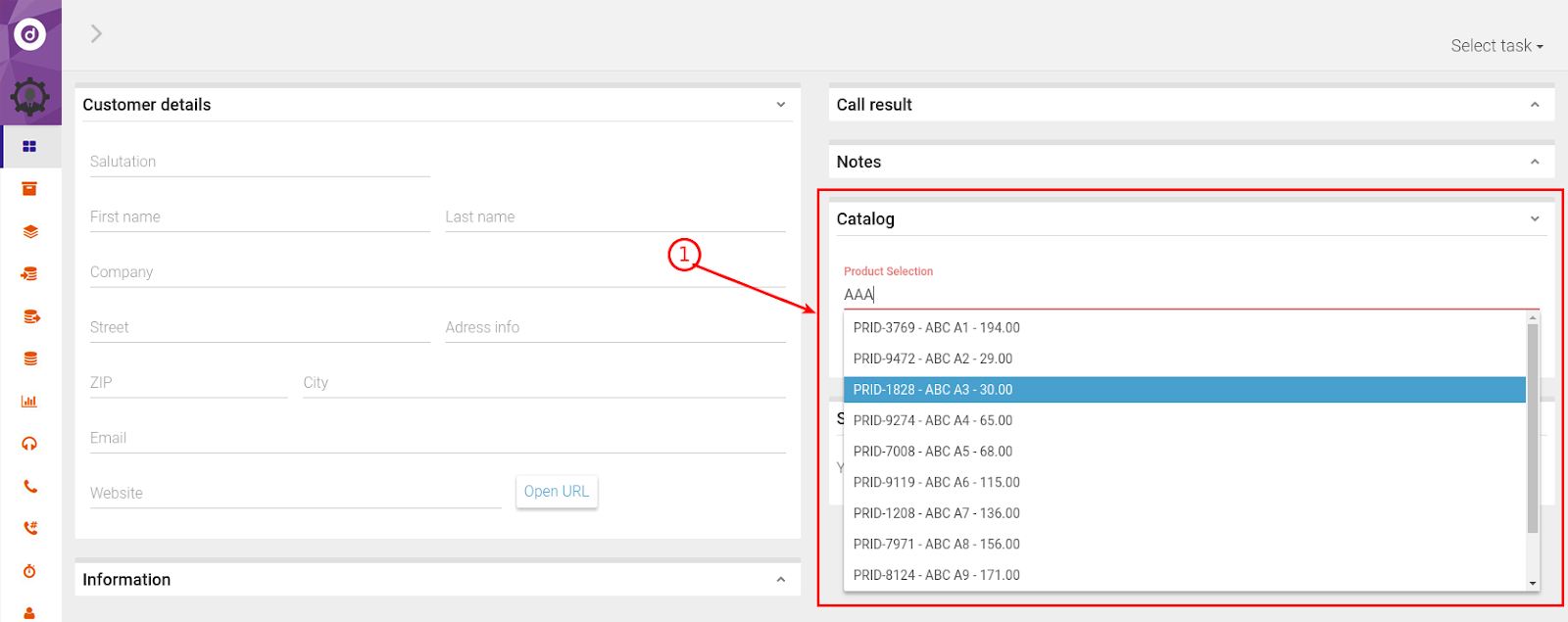
Task: Open the dashboard grid icon in sidebar
Action: click(29, 146)
